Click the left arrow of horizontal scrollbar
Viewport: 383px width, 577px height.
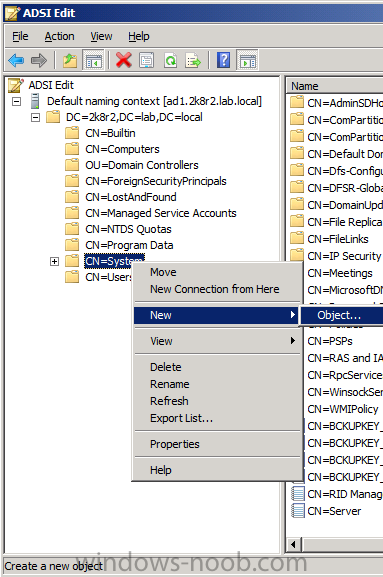(293, 544)
